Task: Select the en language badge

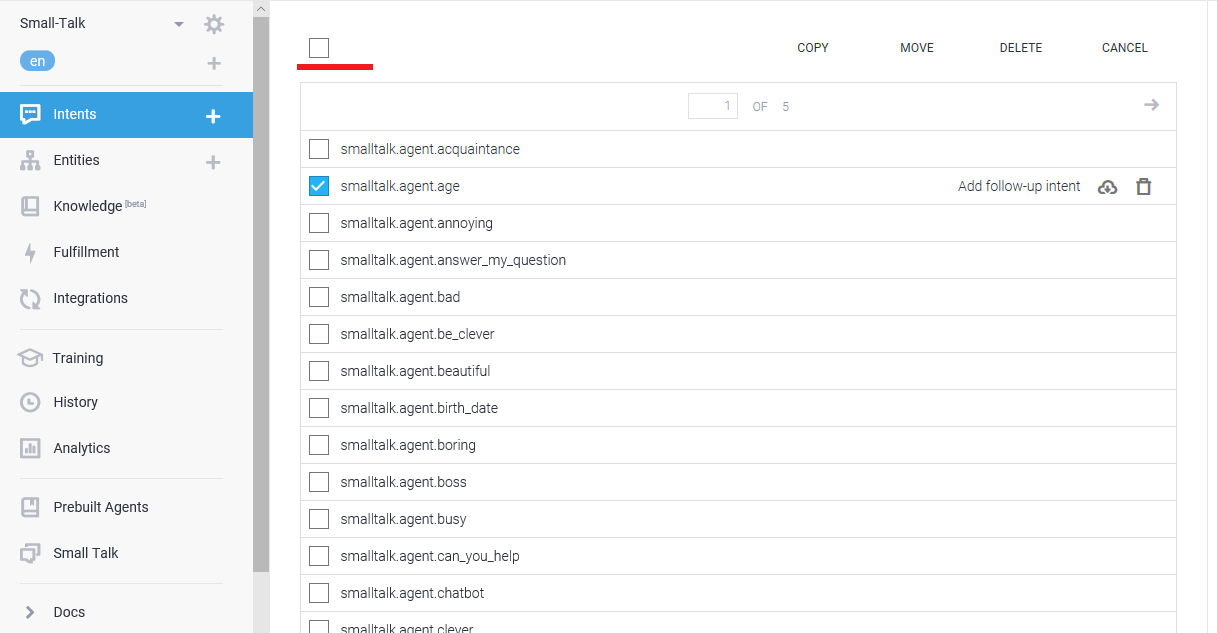Action: (37, 61)
